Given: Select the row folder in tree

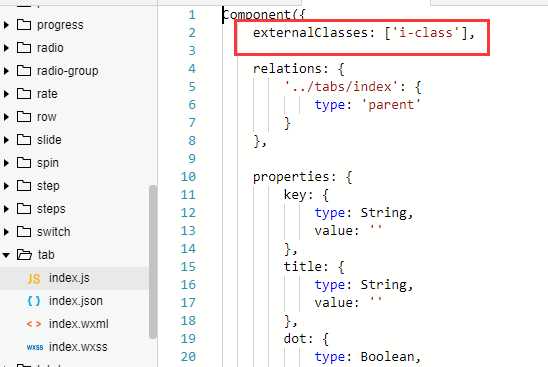Looking at the screenshot, I should tap(46, 117).
